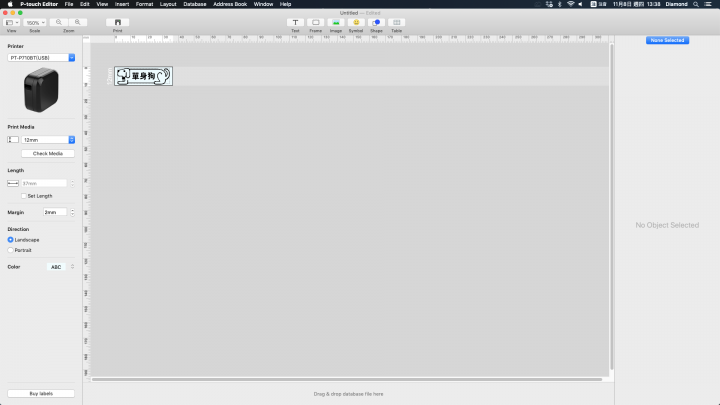Click the horizontal canvas scrollbar
720x405 pixels.
(347, 379)
